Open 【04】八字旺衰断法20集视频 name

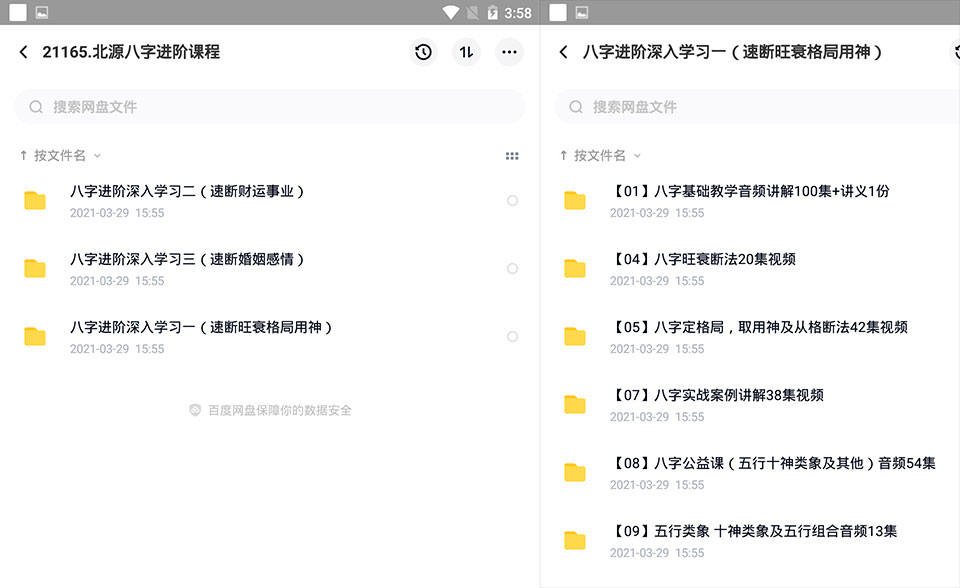click(x=703, y=259)
